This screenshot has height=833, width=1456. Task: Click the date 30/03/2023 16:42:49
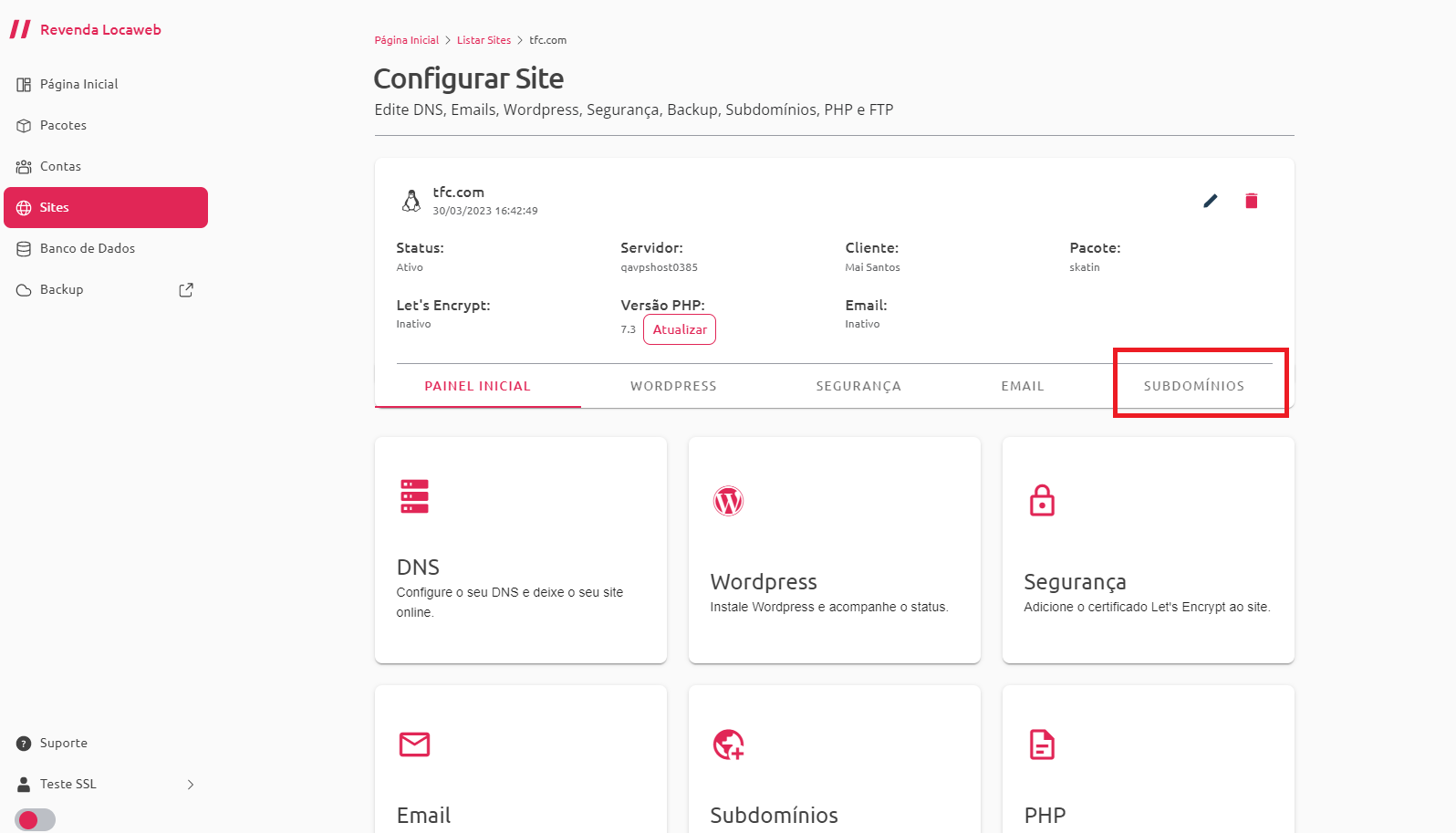[x=485, y=211]
